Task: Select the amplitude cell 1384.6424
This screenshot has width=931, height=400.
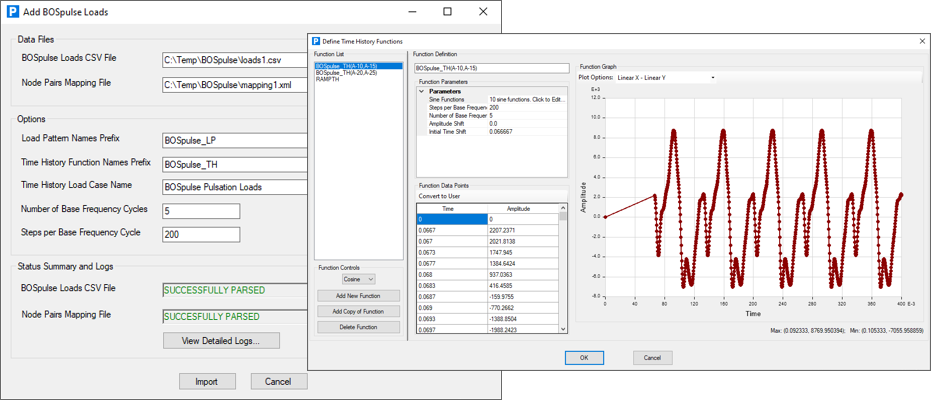Action: click(523, 263)
